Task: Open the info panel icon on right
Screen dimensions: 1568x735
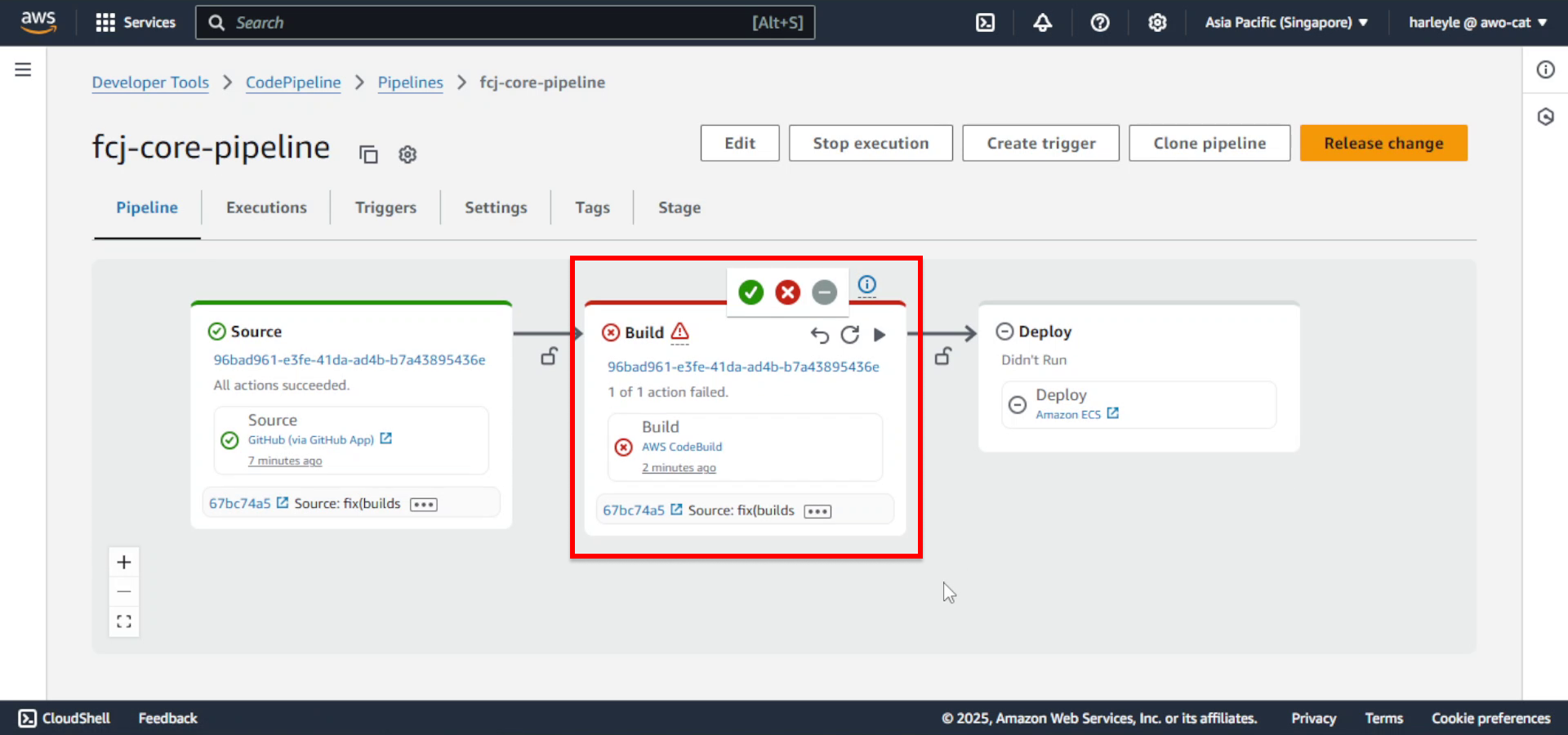Action: [1545, 69]
